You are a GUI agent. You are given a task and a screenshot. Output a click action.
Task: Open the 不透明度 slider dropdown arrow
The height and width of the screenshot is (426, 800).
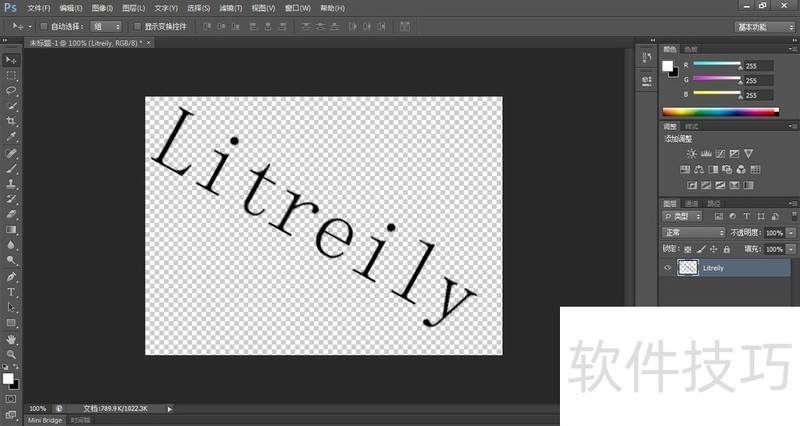[791, 233]
